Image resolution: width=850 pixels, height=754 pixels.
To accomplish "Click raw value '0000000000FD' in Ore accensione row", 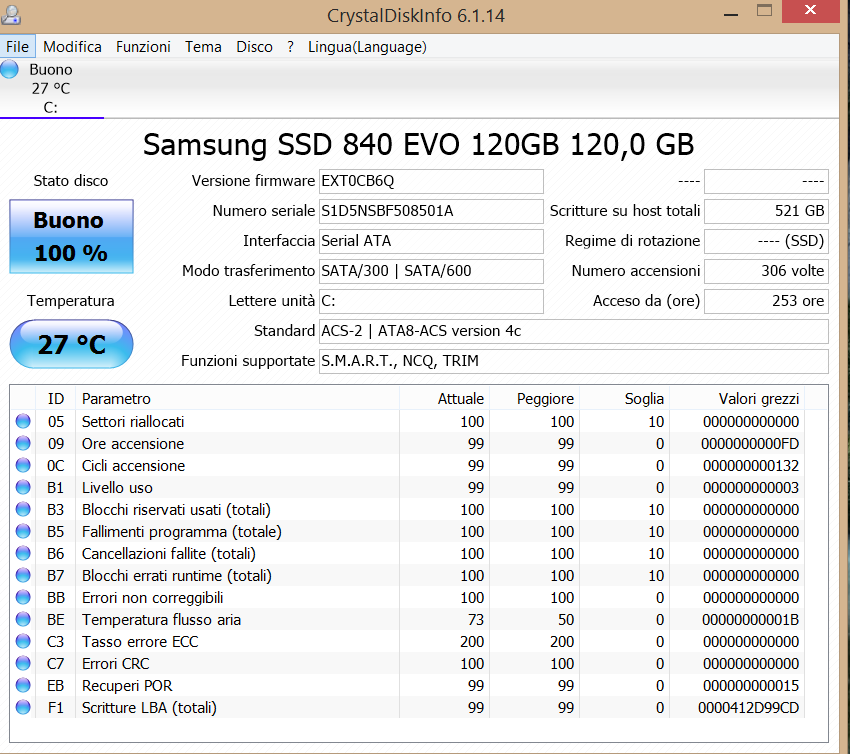I will [x=750, y=444].
